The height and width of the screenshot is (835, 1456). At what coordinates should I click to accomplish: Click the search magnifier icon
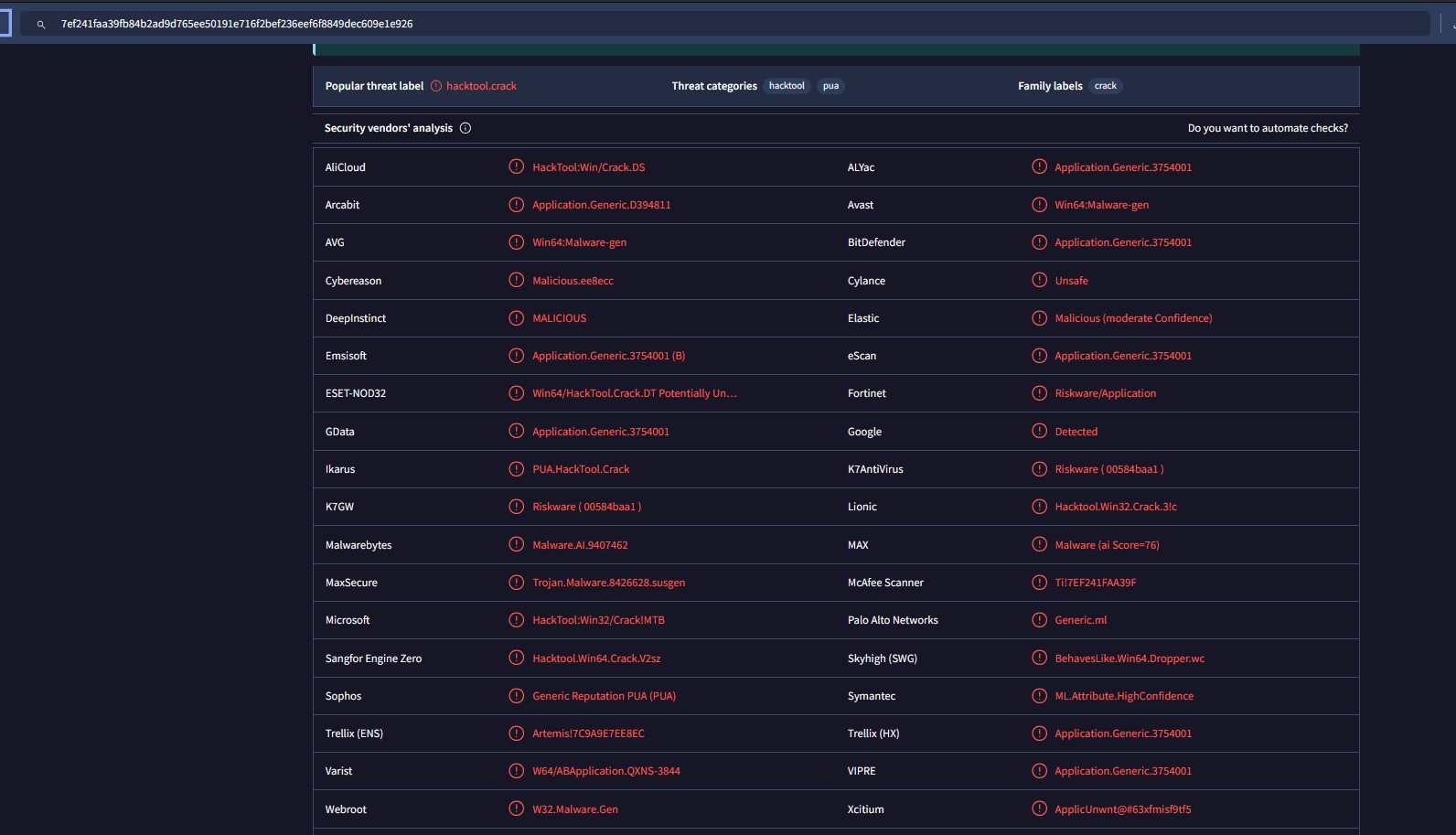click(x=40, y=25)
